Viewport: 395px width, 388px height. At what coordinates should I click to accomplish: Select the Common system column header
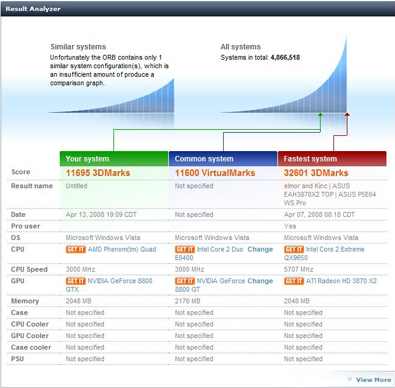click(223, 159)
